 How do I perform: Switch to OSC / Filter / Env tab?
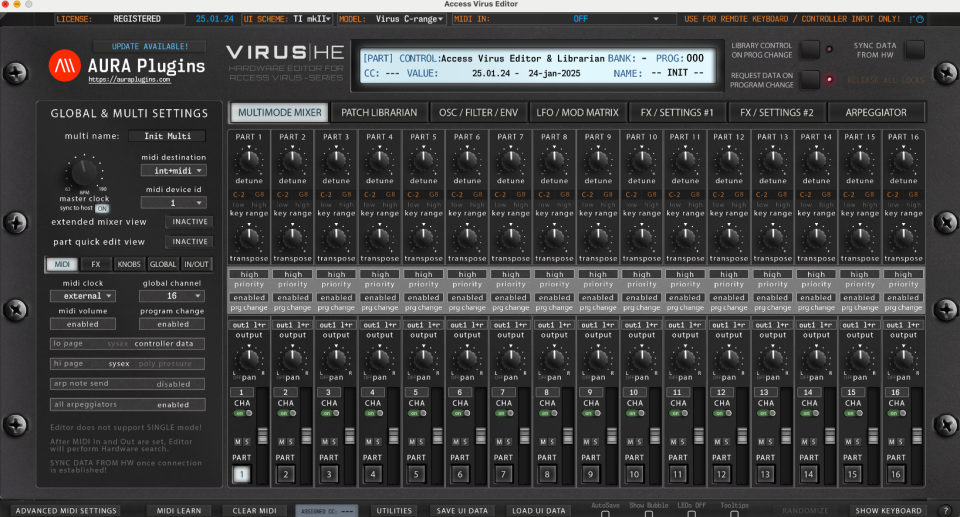coord(478,113)
